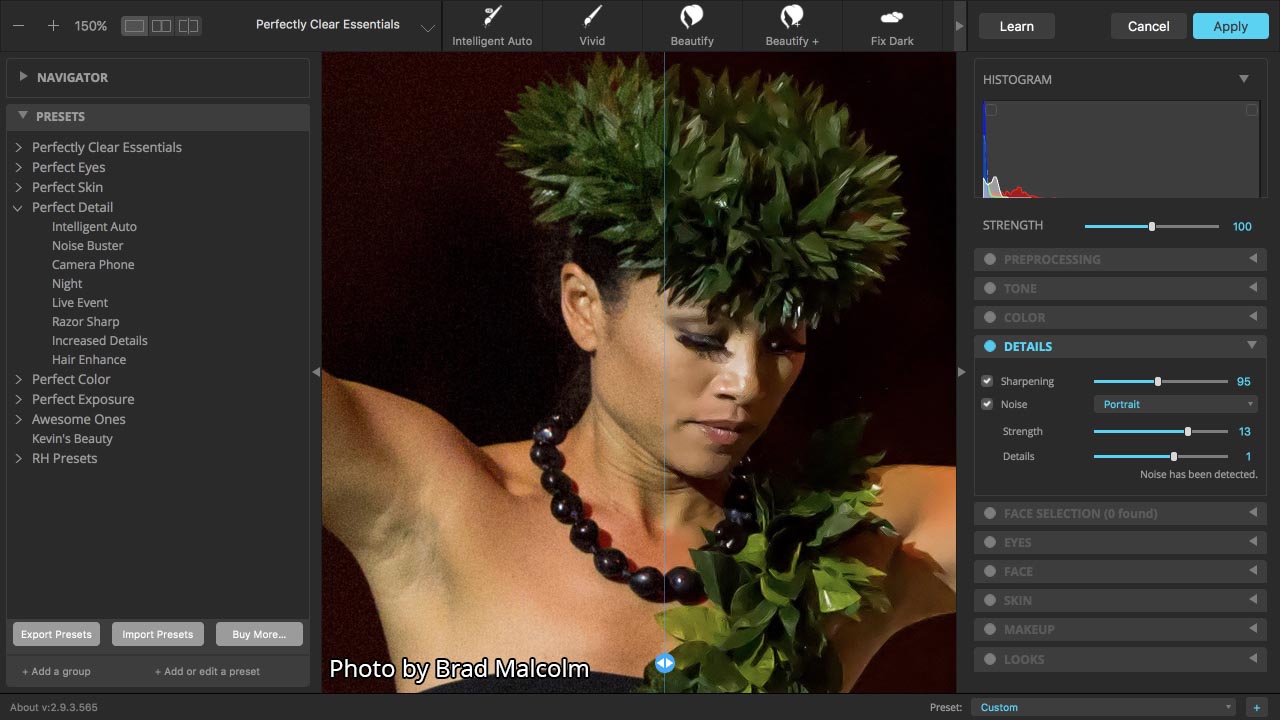Switch to side-by-side split view layout
Screen dimensions: 1280x720
pos(161,26)
